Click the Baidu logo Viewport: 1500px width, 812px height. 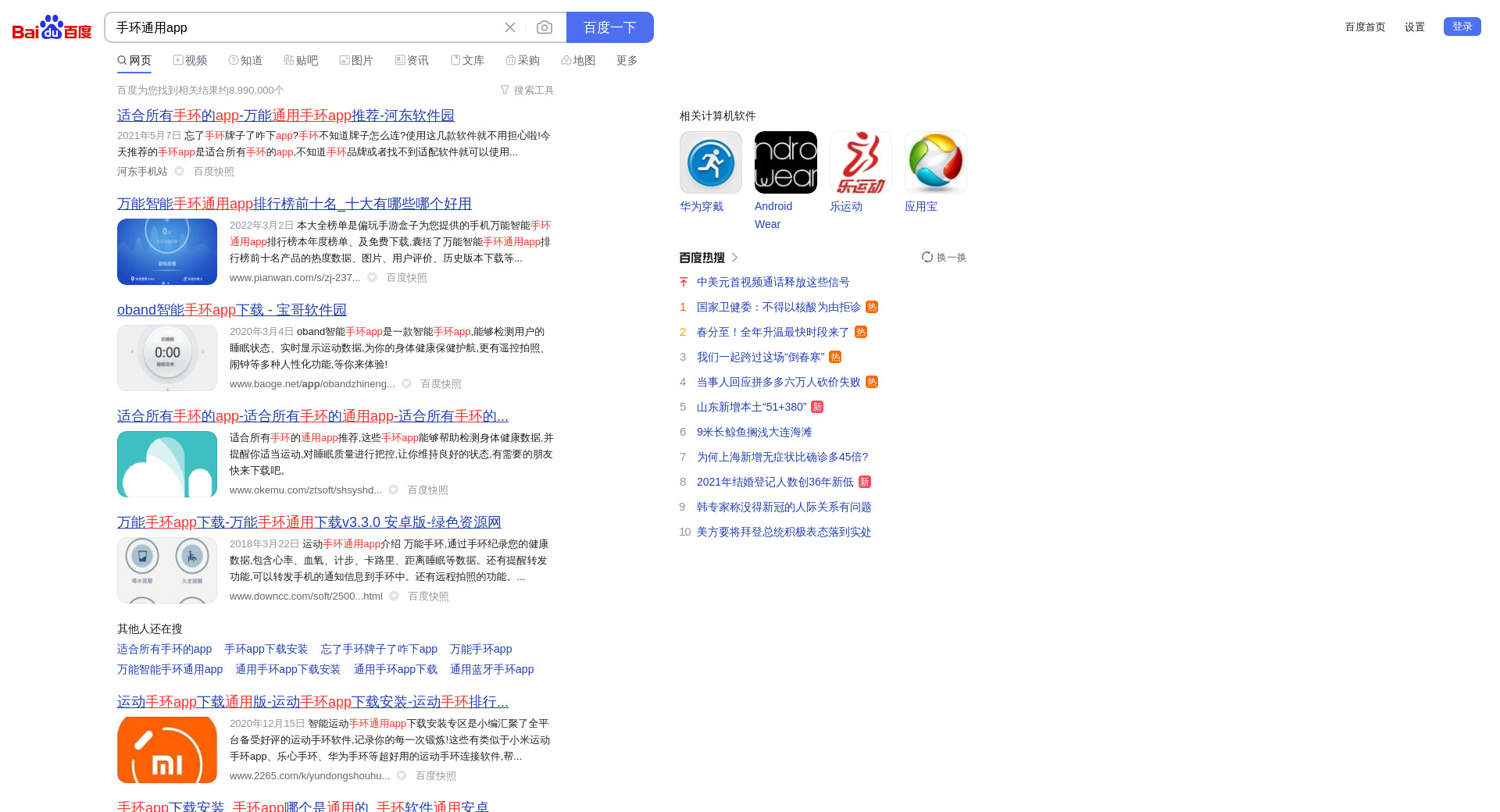pyautogui.click(x=52, y=28)
